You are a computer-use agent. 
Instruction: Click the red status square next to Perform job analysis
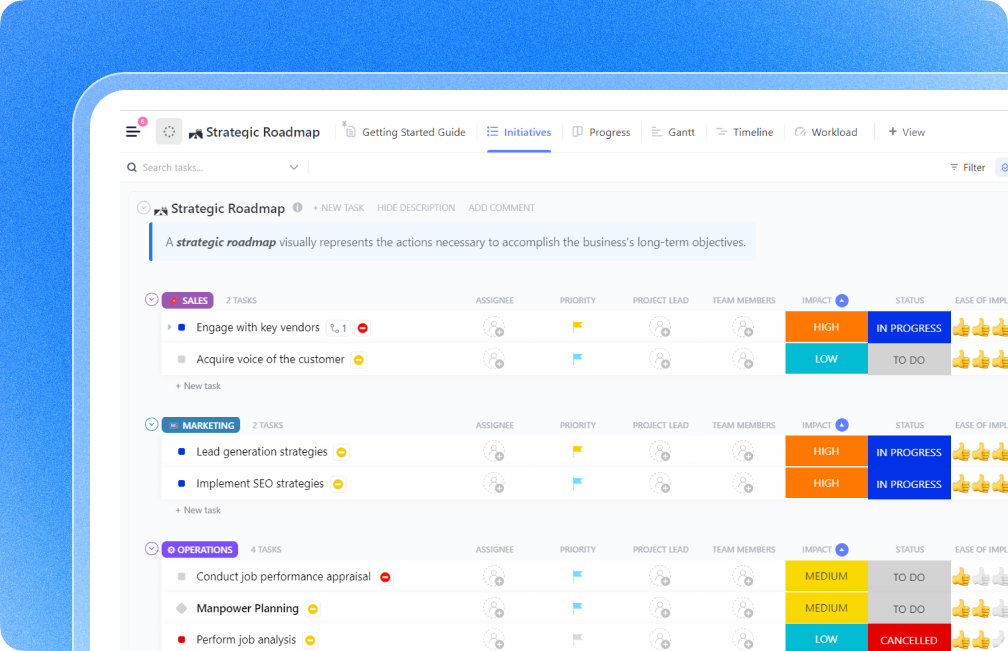click(x=180, y=638)
